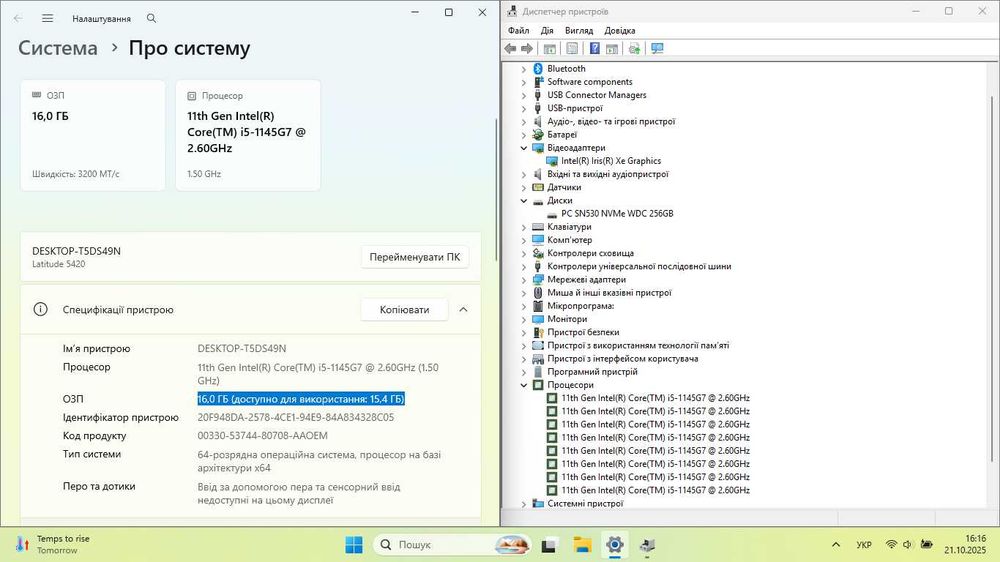Select Intel(R) Iris(R) Xe Graphics device

(x=610, y=161)
